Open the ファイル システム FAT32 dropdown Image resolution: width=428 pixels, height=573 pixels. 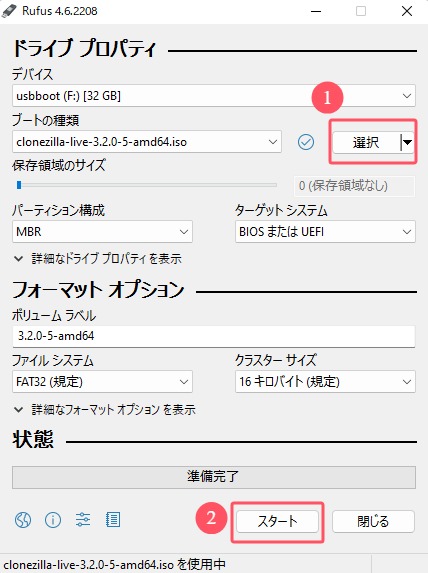(x=102, y=382)
